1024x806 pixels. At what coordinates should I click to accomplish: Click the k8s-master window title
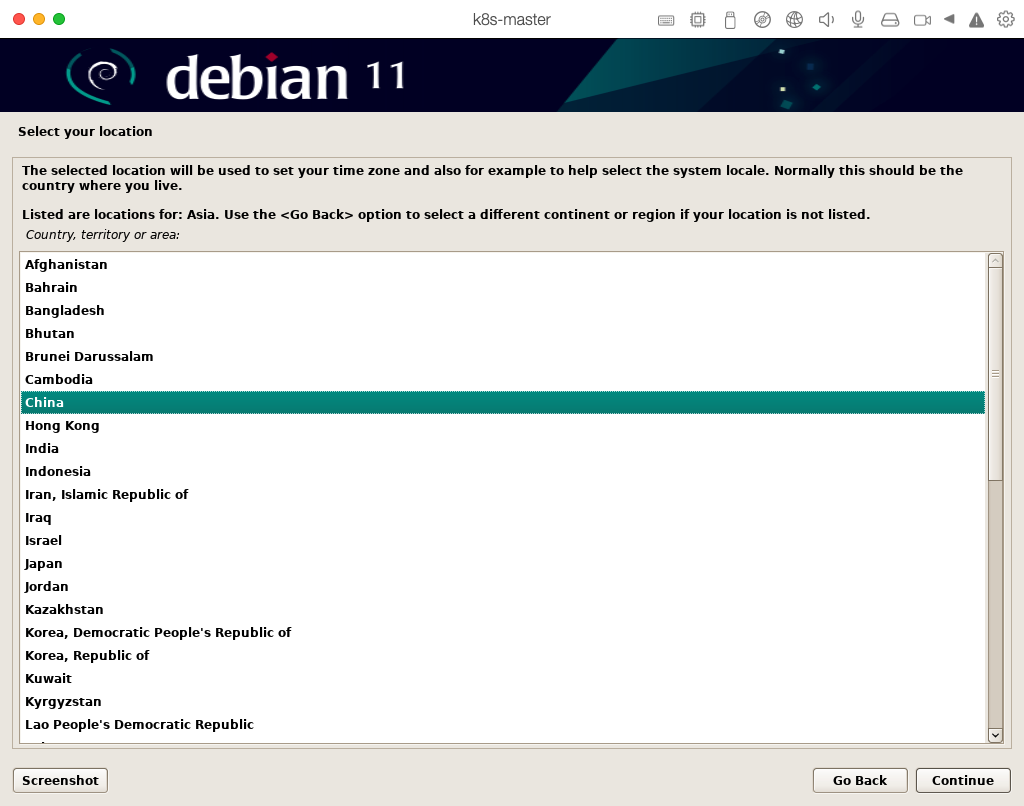(x=511, y=20)
